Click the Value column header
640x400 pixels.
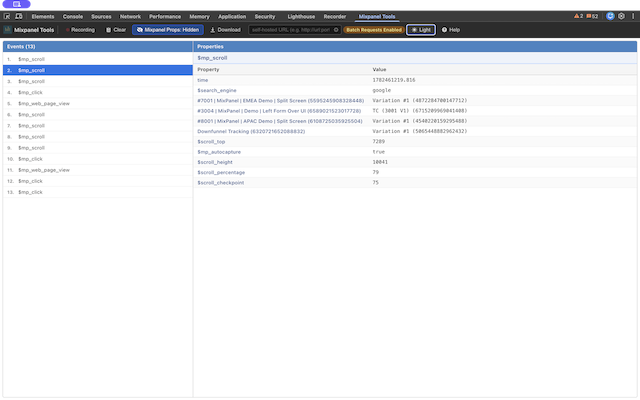pyautogui.click(x=379, y=69)
